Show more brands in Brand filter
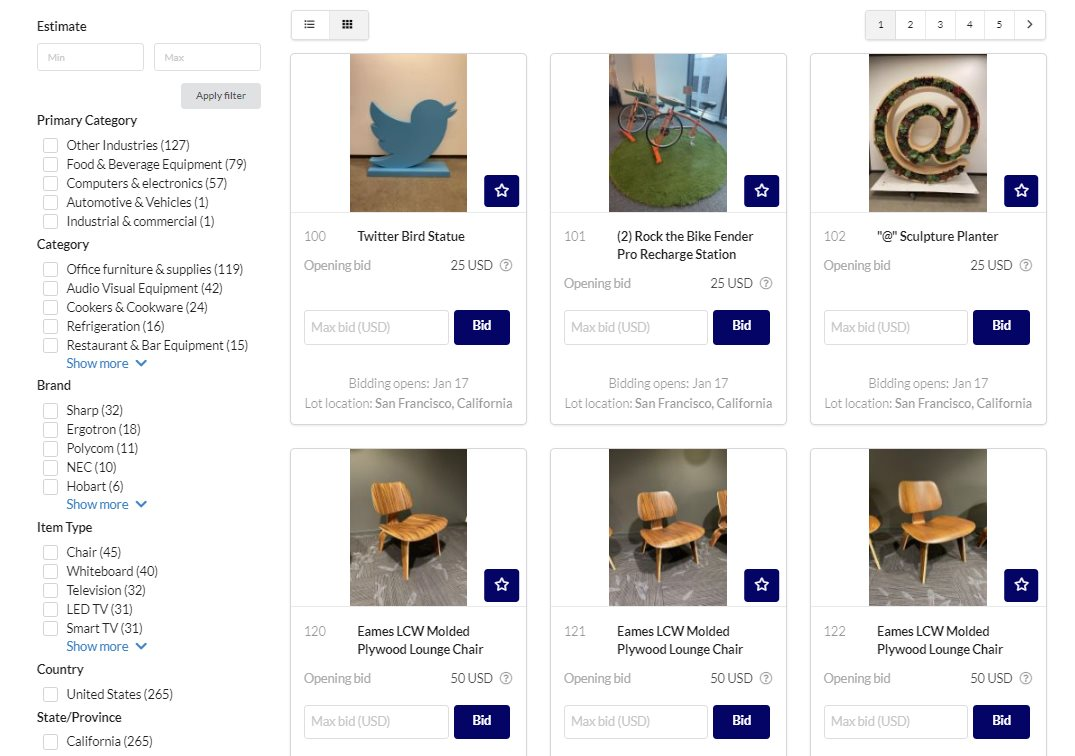Image resolution: width=1075 pixels, height=756 pixels. click(106, 505)
